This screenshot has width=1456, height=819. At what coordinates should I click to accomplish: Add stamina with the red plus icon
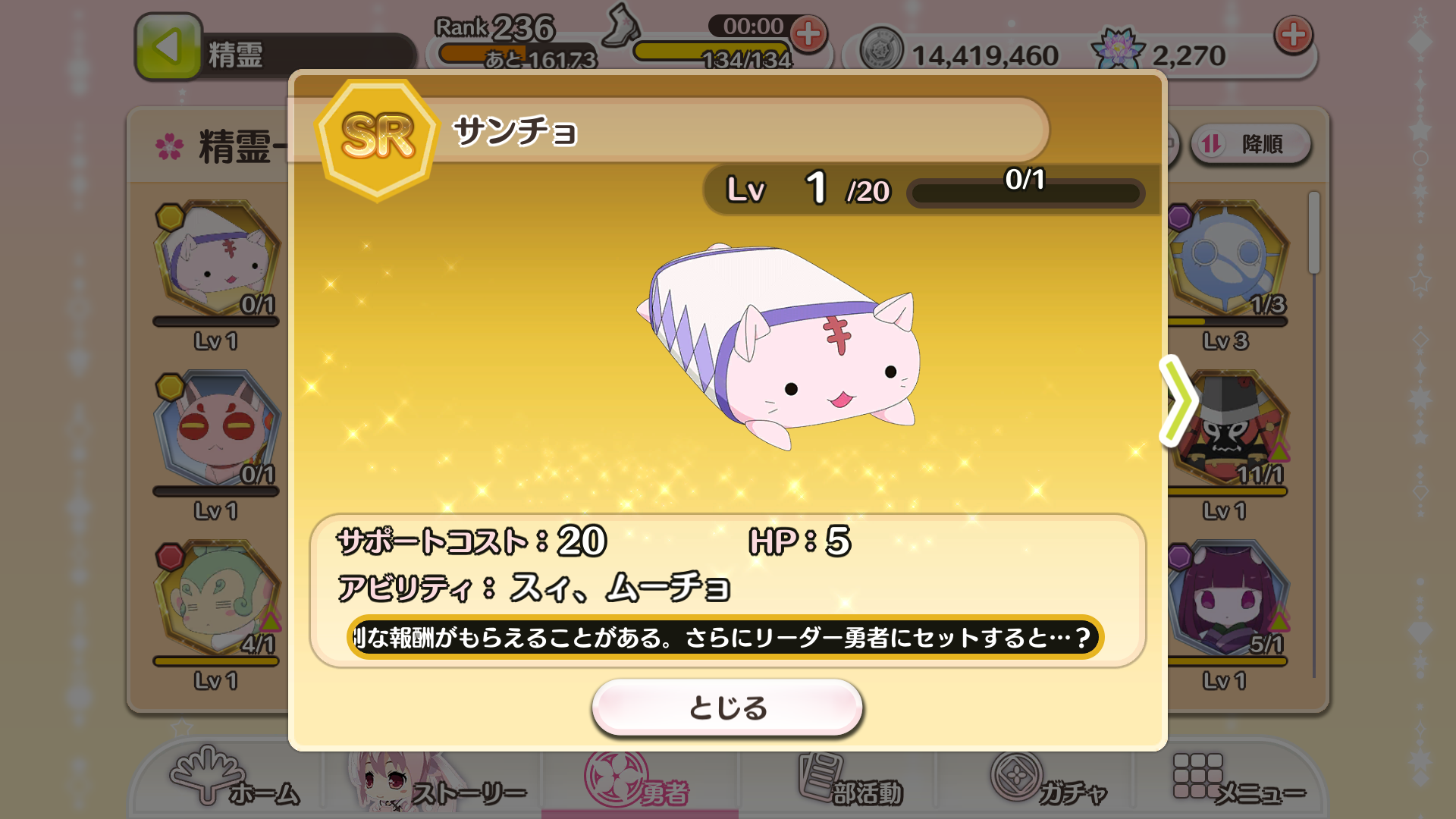808,34
